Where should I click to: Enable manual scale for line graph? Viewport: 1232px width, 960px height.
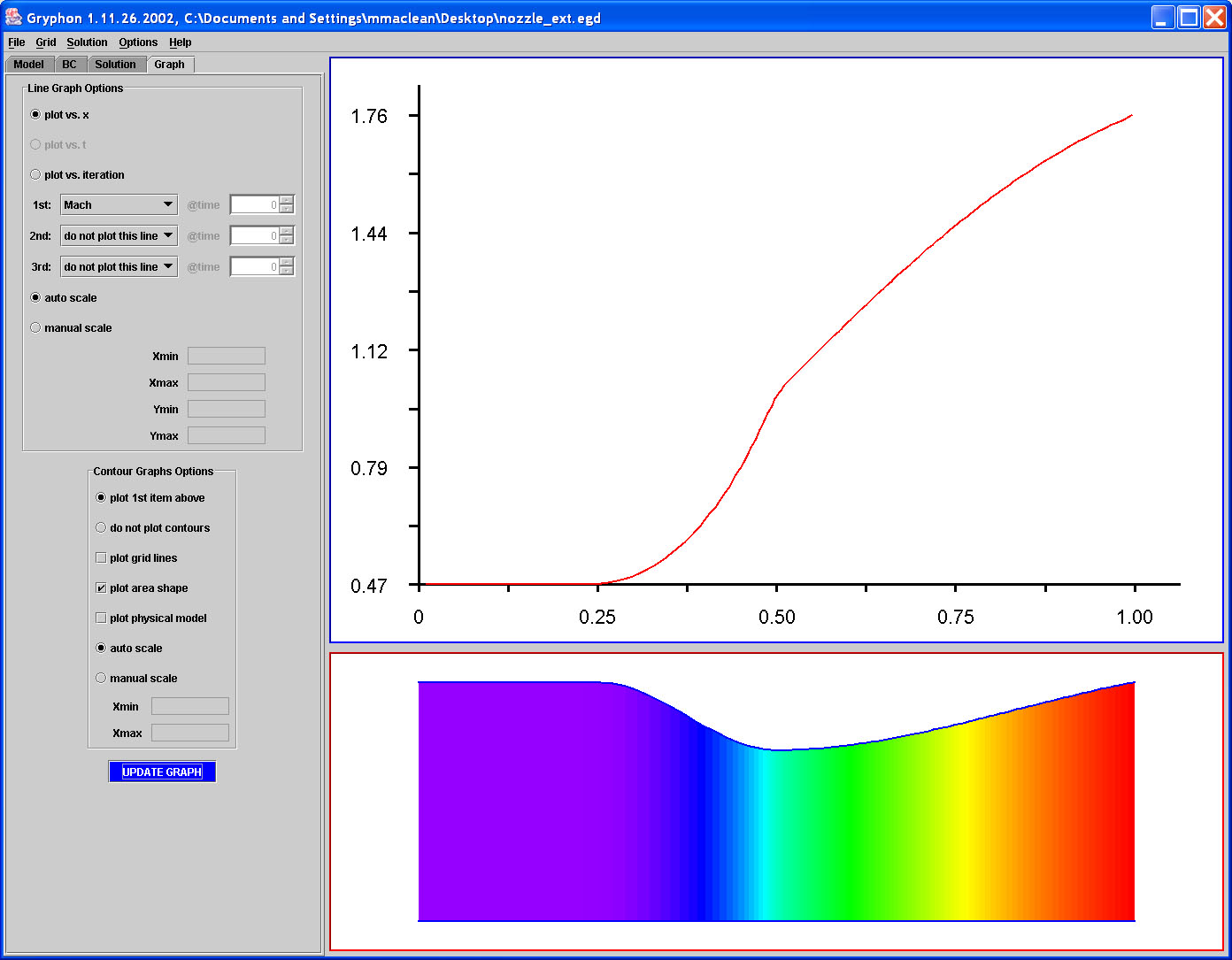point(35,328)
